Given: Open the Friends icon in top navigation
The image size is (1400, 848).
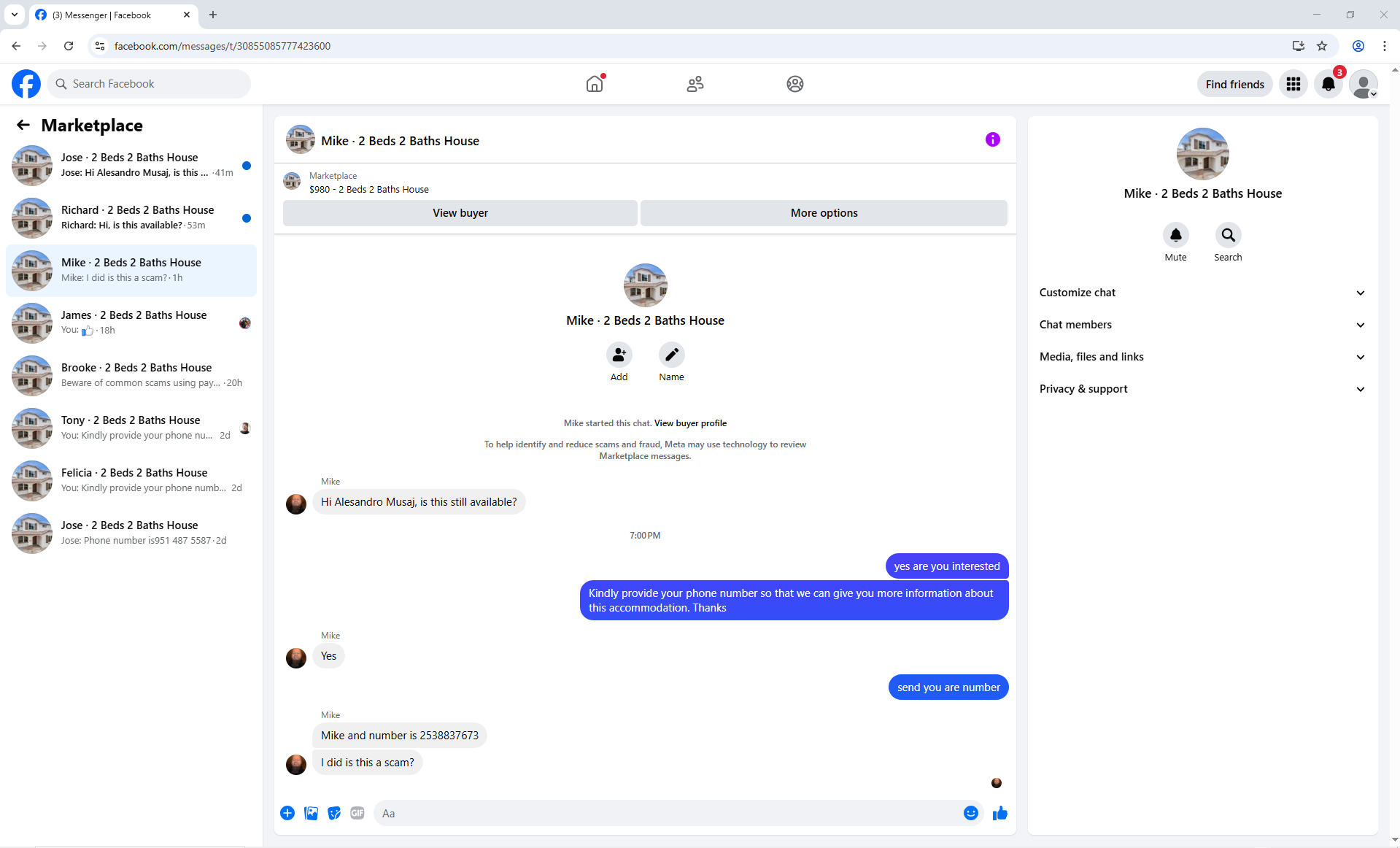Looking at the screenshot, I should (x=695, y=84).
